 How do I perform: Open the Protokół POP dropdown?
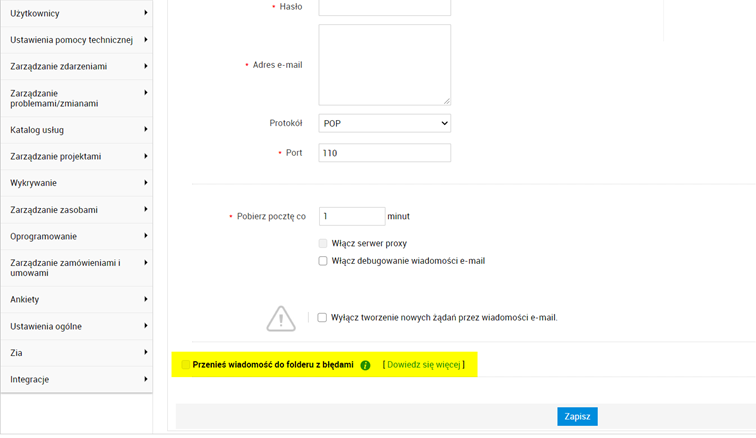[384, 123]
